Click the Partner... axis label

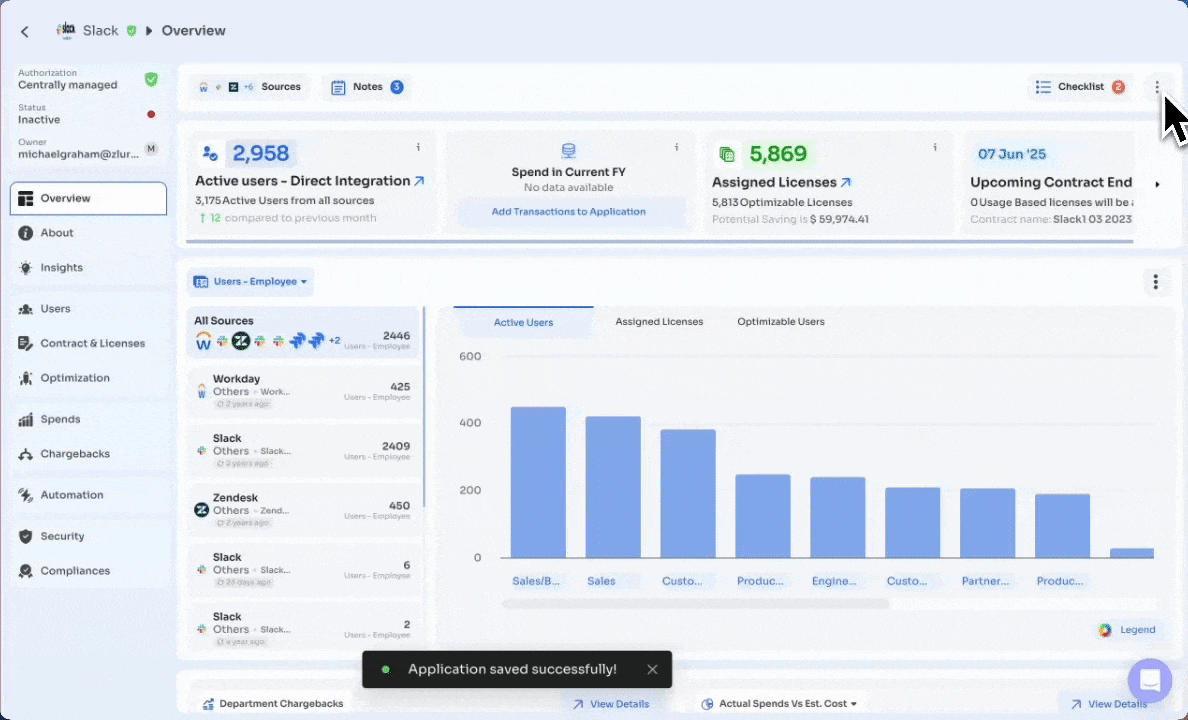tap(985, 581)
